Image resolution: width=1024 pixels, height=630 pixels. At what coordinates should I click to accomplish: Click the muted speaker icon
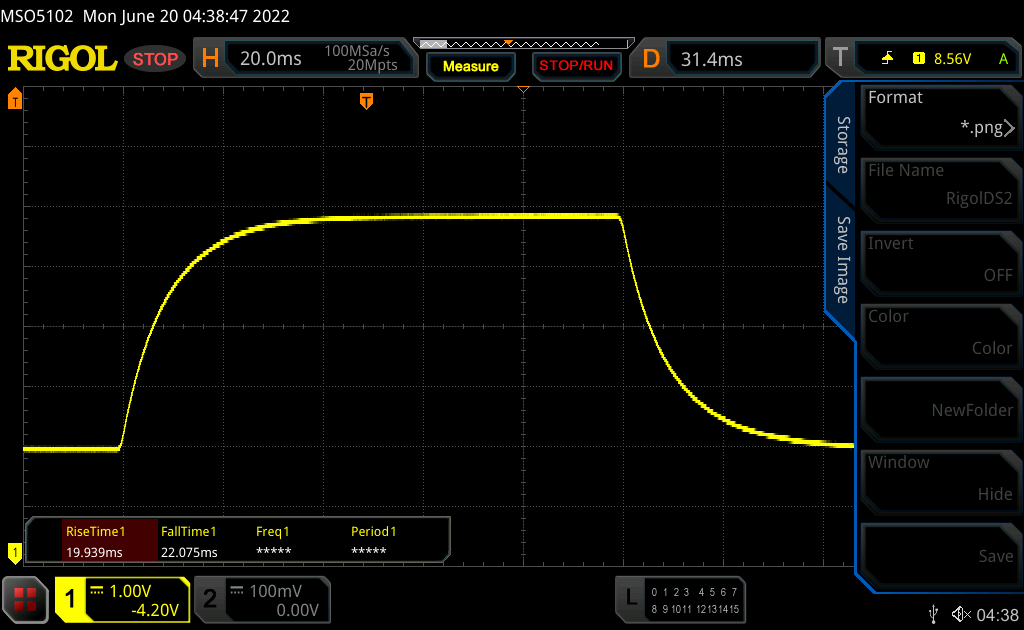(x=961, y=613)
